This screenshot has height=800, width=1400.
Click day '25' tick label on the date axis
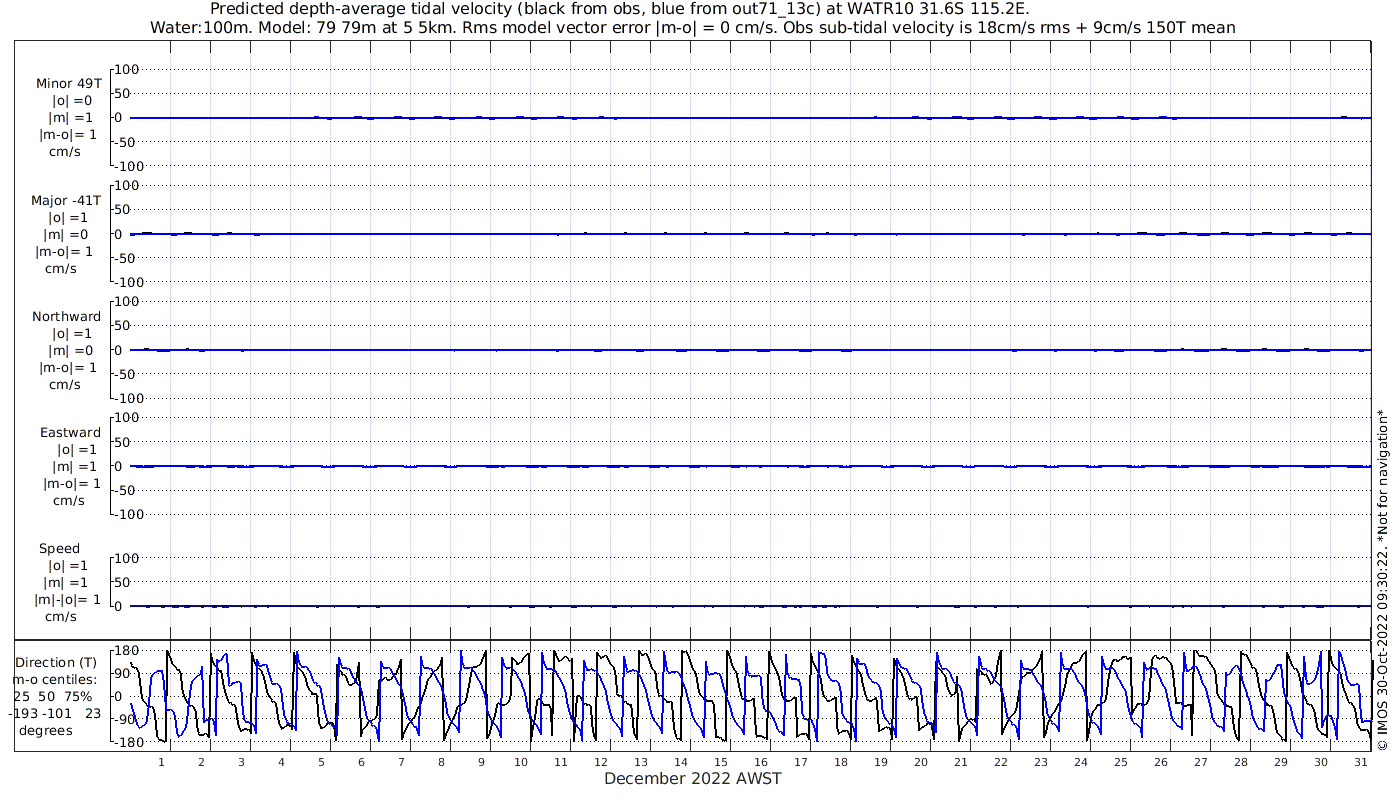[1121, 762]
